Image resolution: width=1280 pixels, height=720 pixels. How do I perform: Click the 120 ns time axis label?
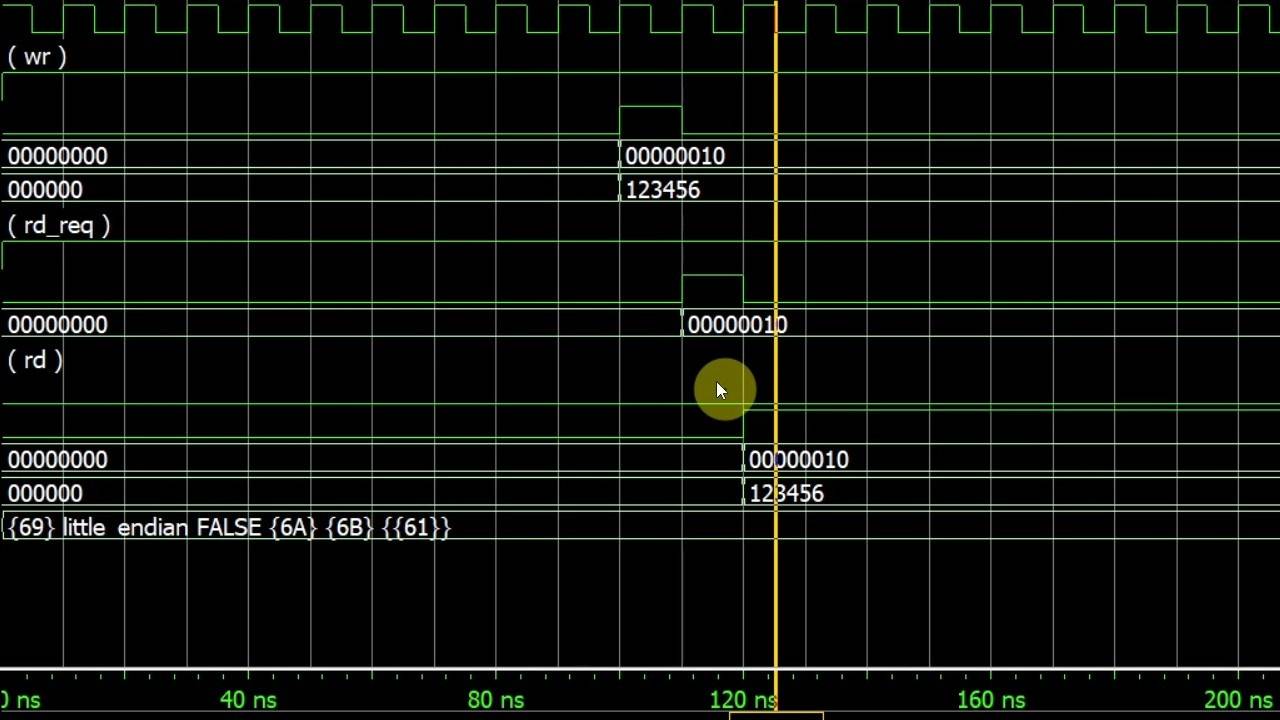(743, 700)
